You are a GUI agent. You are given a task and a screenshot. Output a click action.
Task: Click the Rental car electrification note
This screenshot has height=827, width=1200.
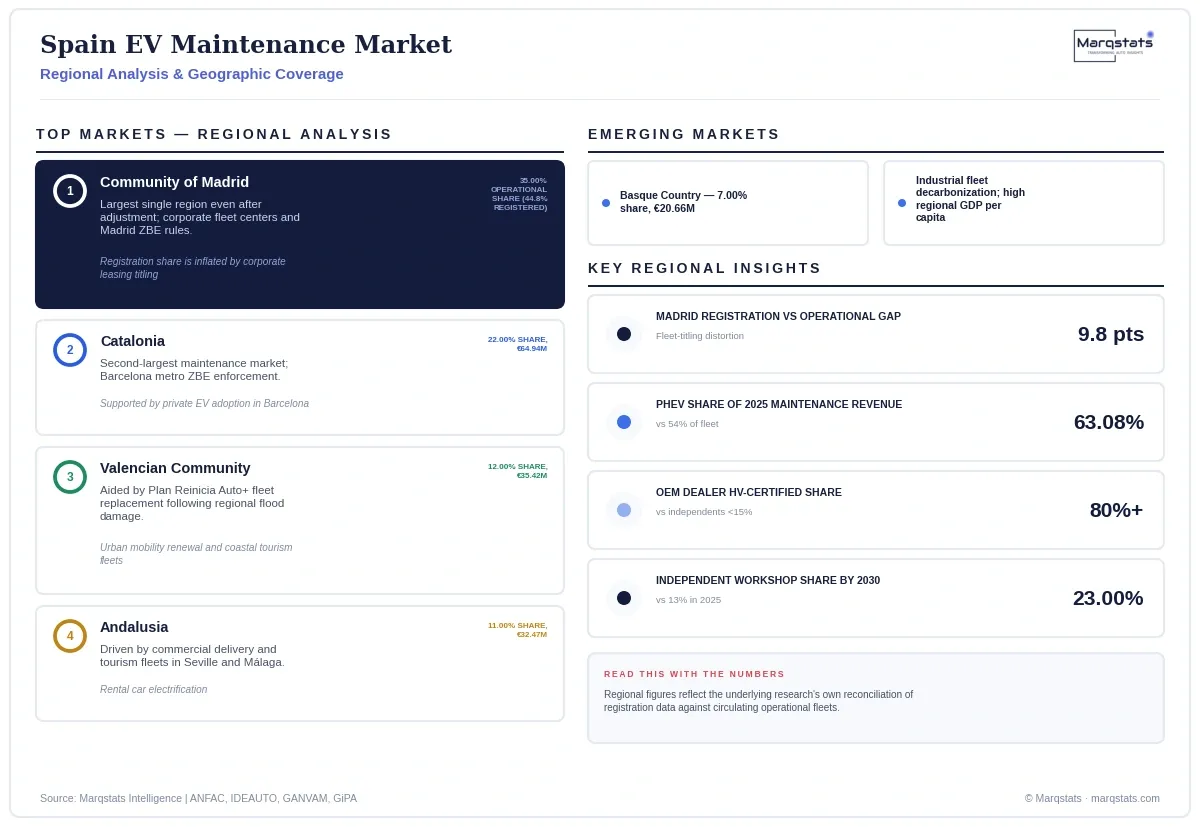(154, 690)
